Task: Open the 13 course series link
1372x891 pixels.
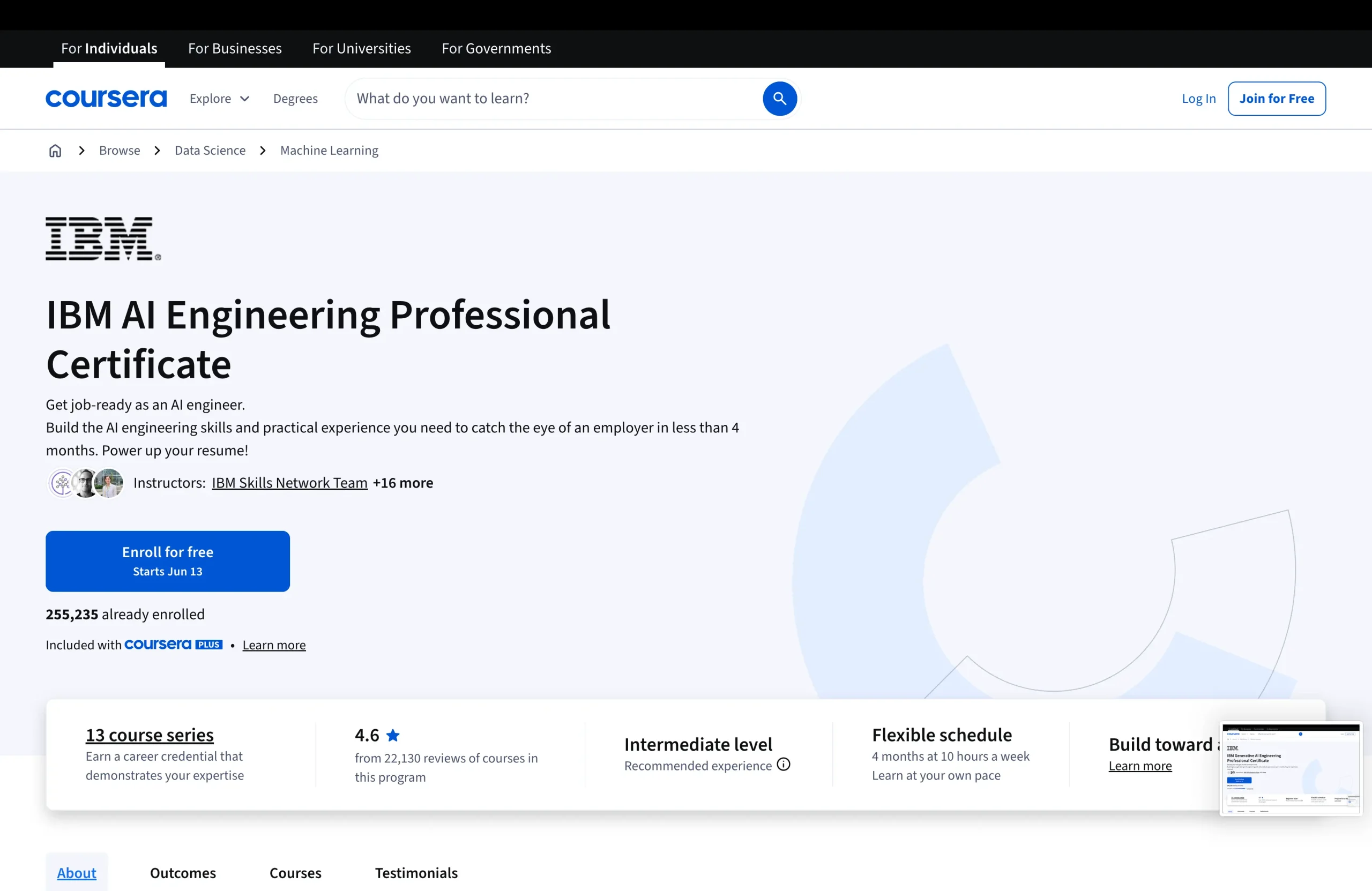Action: click(150, 735)
